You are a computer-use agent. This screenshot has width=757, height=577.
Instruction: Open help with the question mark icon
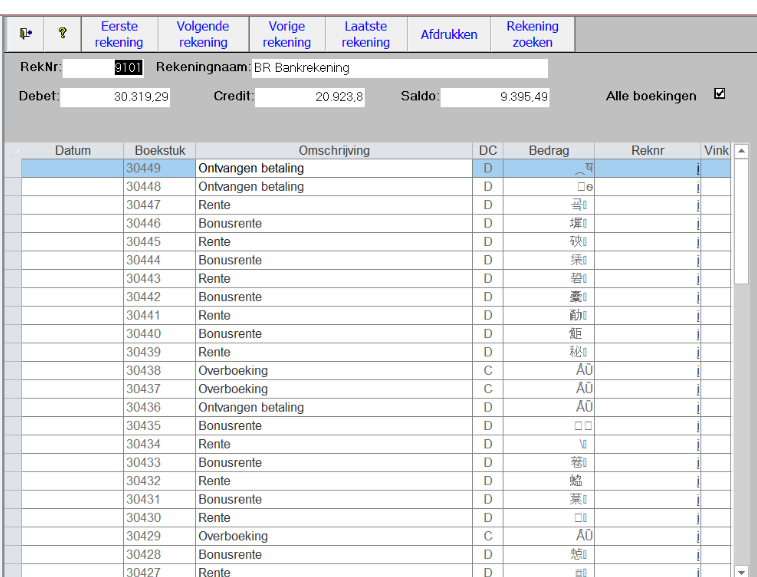tap(62, 34)
